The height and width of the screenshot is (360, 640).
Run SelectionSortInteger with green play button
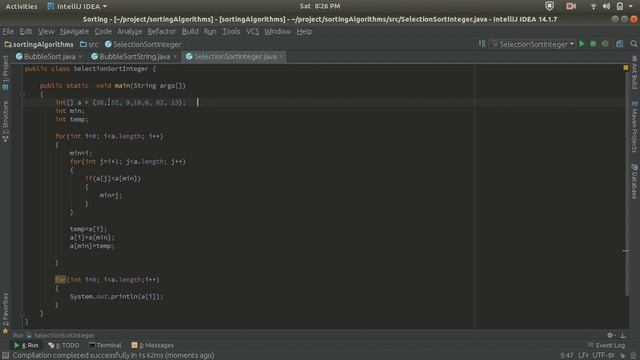click(x=582, y=44)
